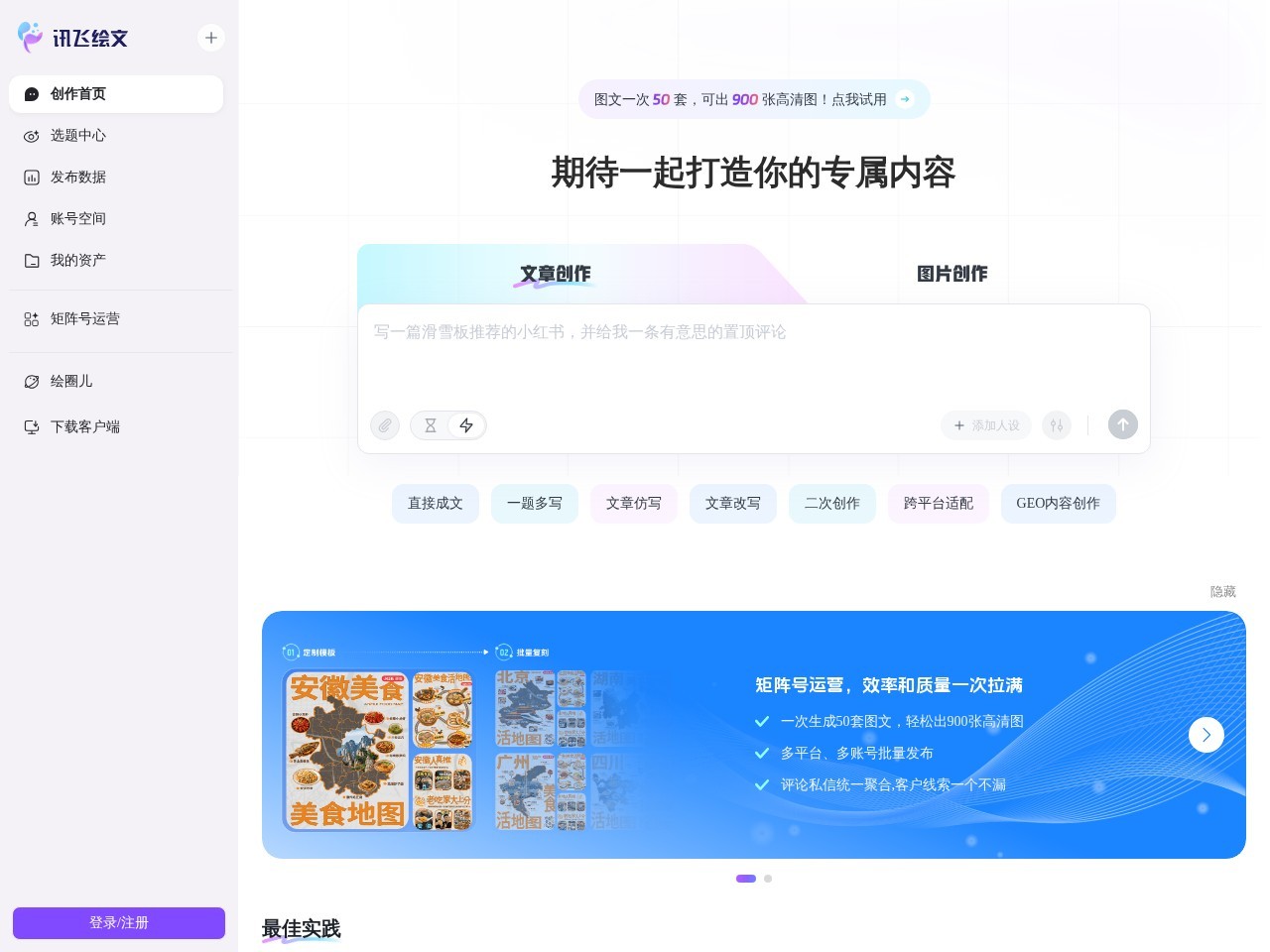Screen dimensions: 1270x952
Task: Open 矩阵号运营 in the sidebar
Action: click(116, 319)
